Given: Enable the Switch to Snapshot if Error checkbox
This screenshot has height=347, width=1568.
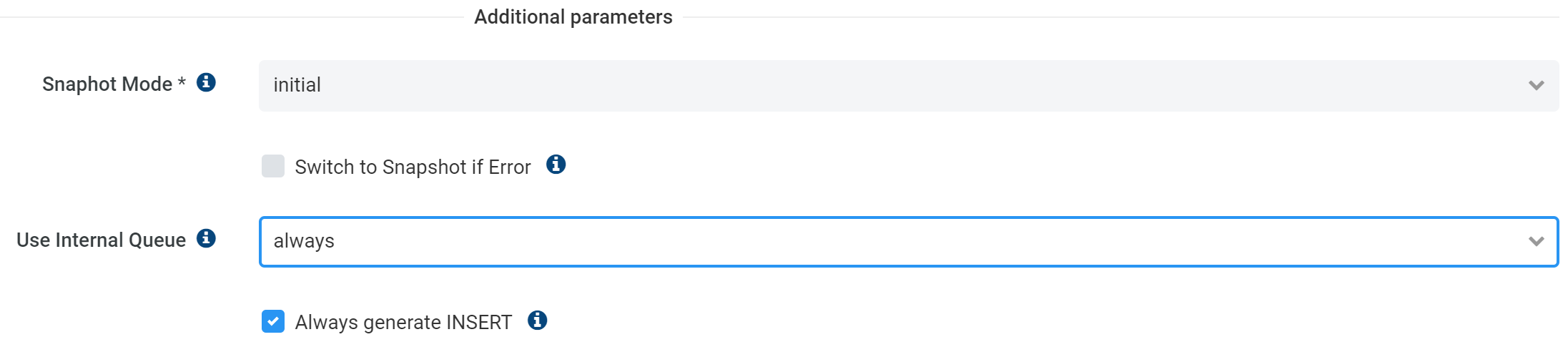Looking at the screenshot, I should tap(273, 166).
